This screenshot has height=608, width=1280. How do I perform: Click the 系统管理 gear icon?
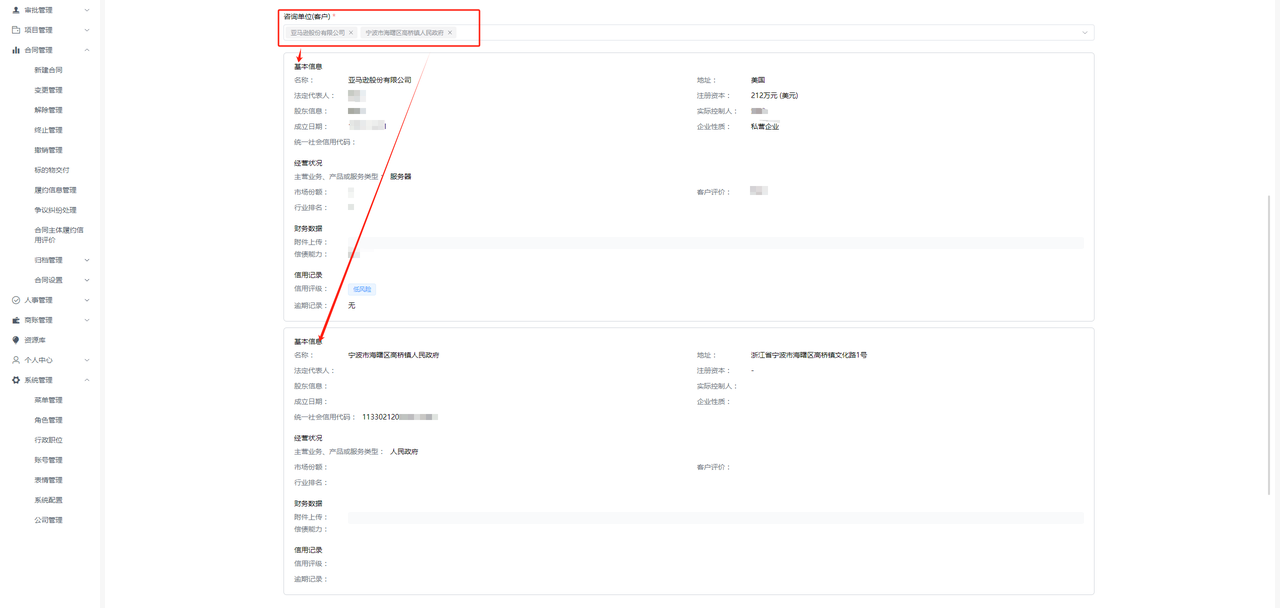click(16, 380)
